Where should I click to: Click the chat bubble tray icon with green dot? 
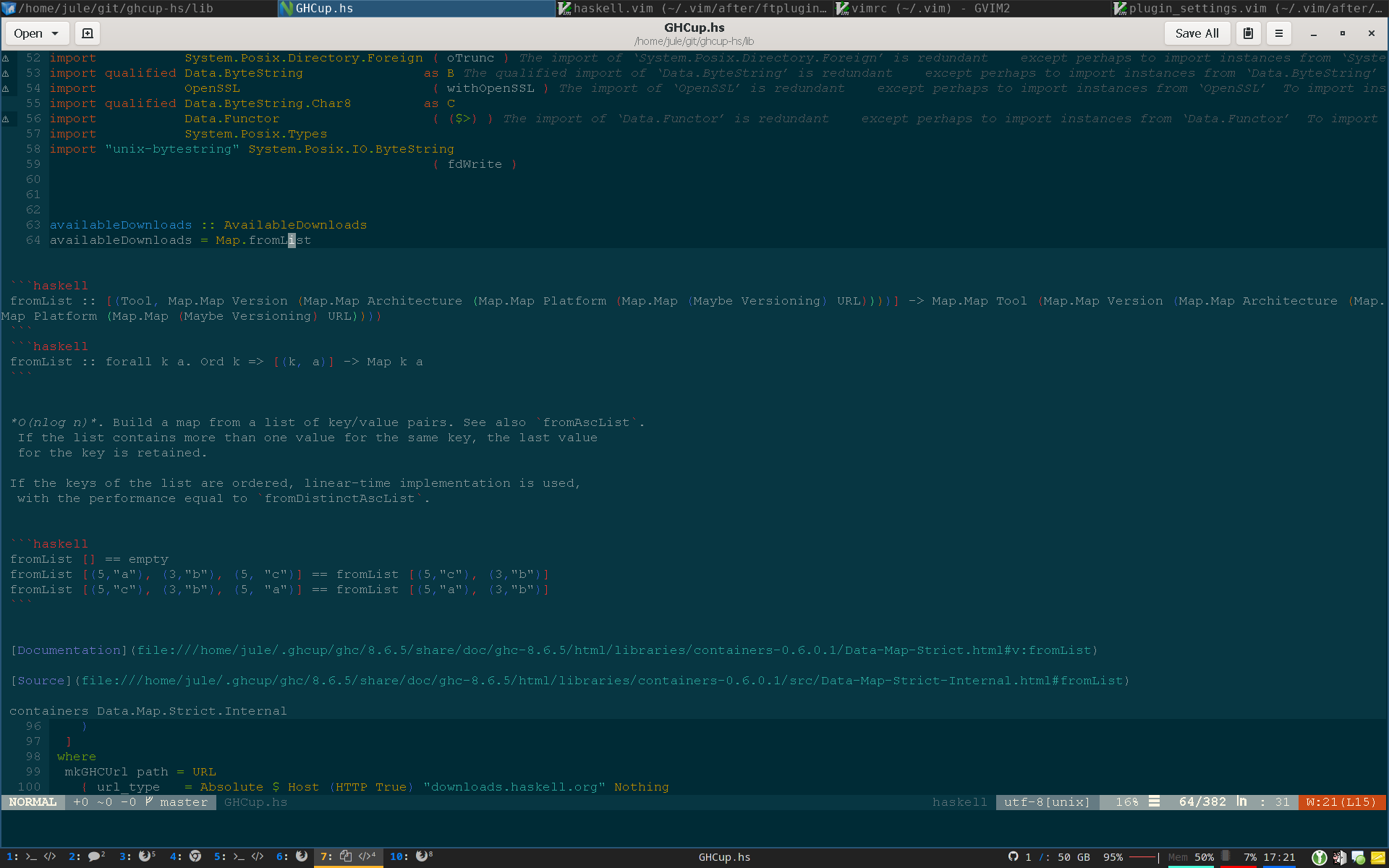[1359, 857]
